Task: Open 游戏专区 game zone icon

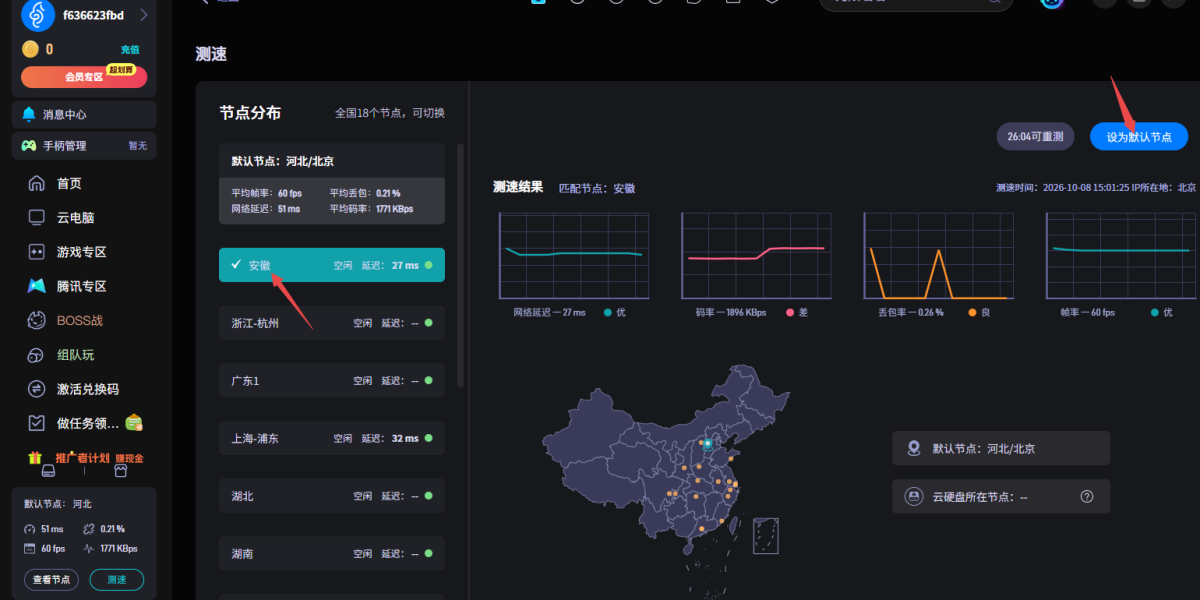Action: click(37, 252)
